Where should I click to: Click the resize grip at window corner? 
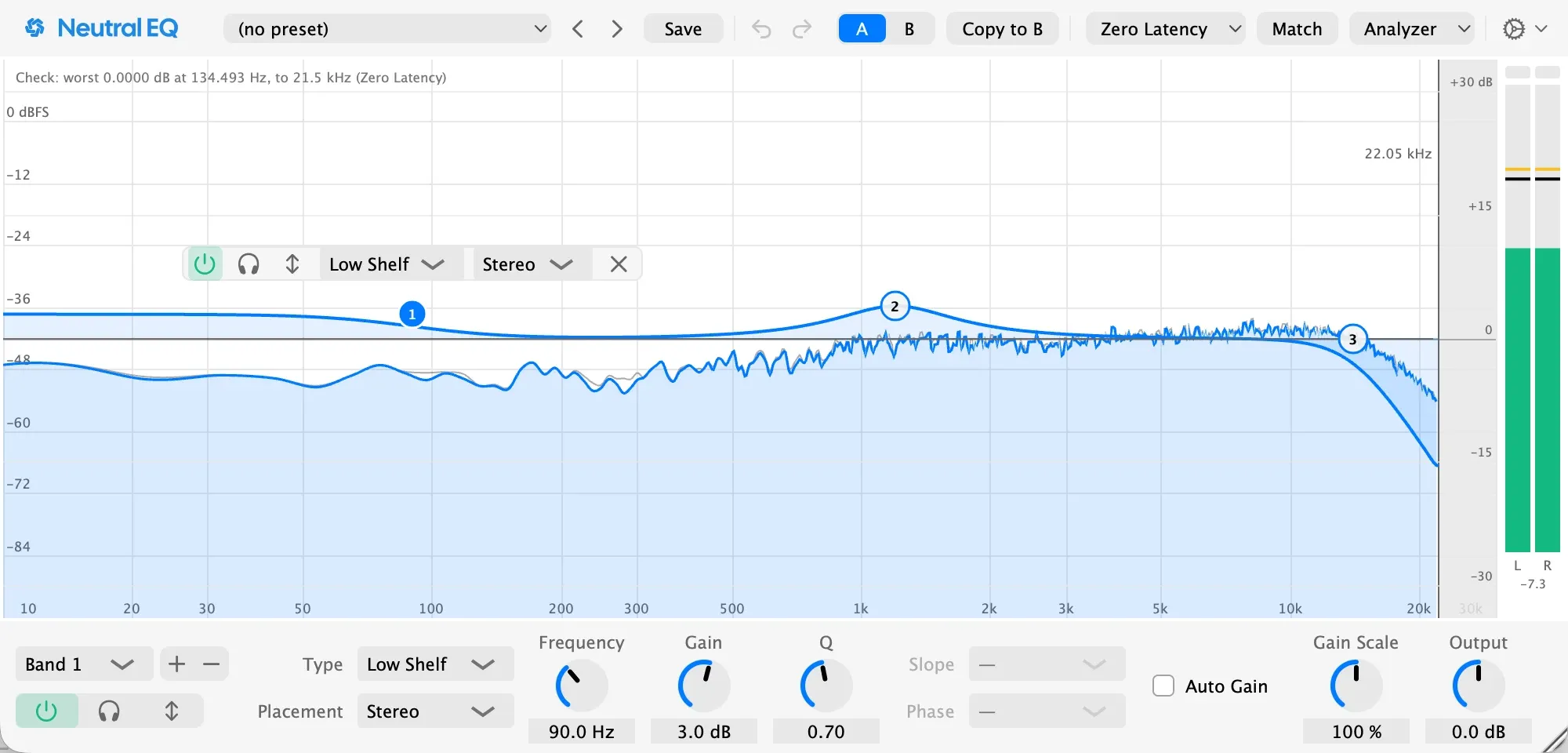click(1555, 740)
